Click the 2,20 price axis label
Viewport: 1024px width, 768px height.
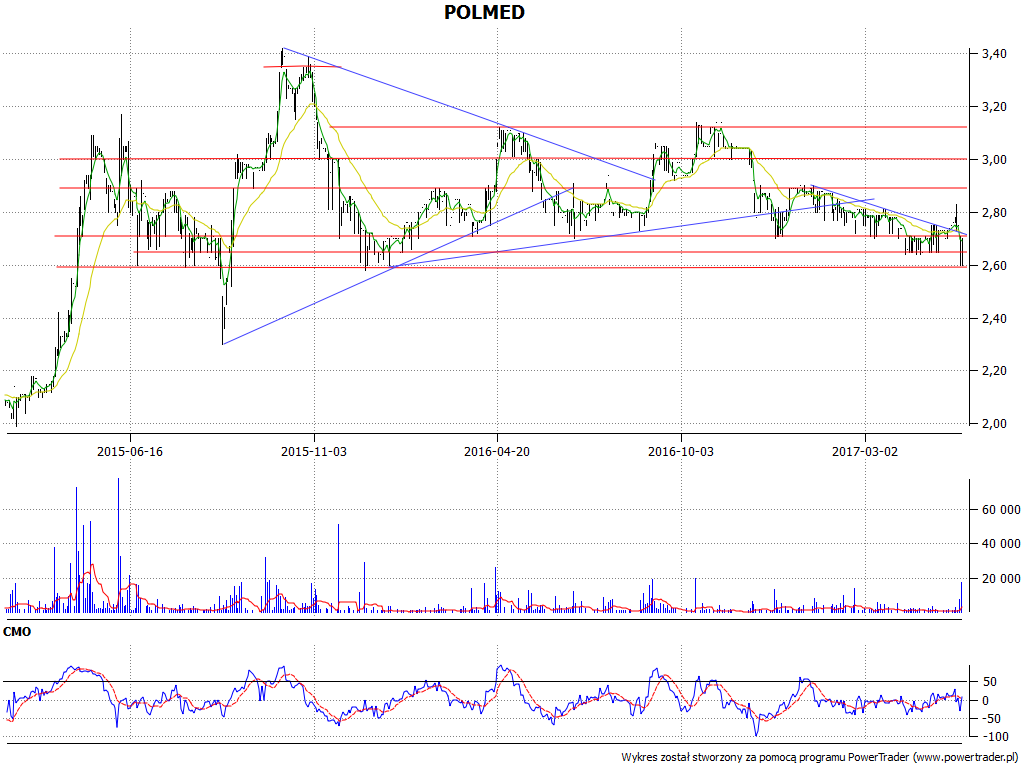click(994, 370)
